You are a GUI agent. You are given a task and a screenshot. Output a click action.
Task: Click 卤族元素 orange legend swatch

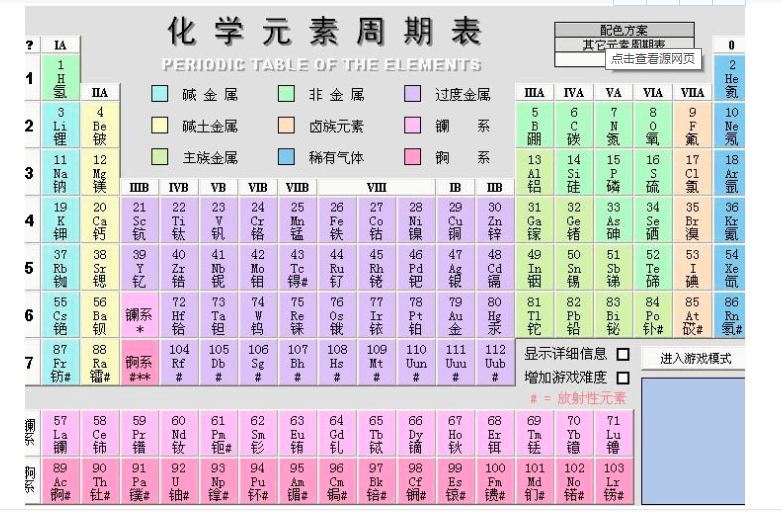(286, 125)
